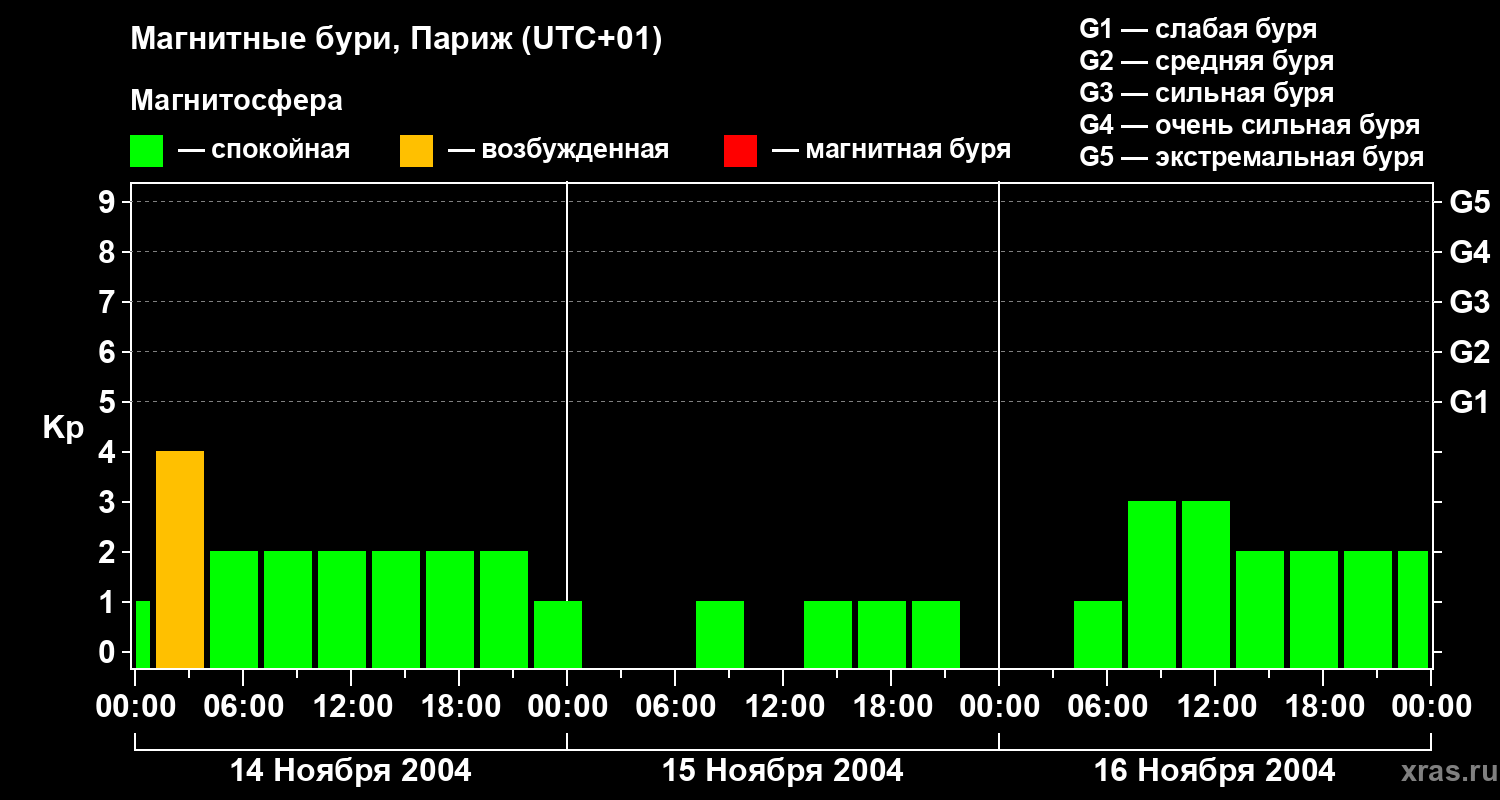Click the only Kp 1 bar on 16 Ноября
The height and width of the screenshot is (800, 1500).
1098,635
